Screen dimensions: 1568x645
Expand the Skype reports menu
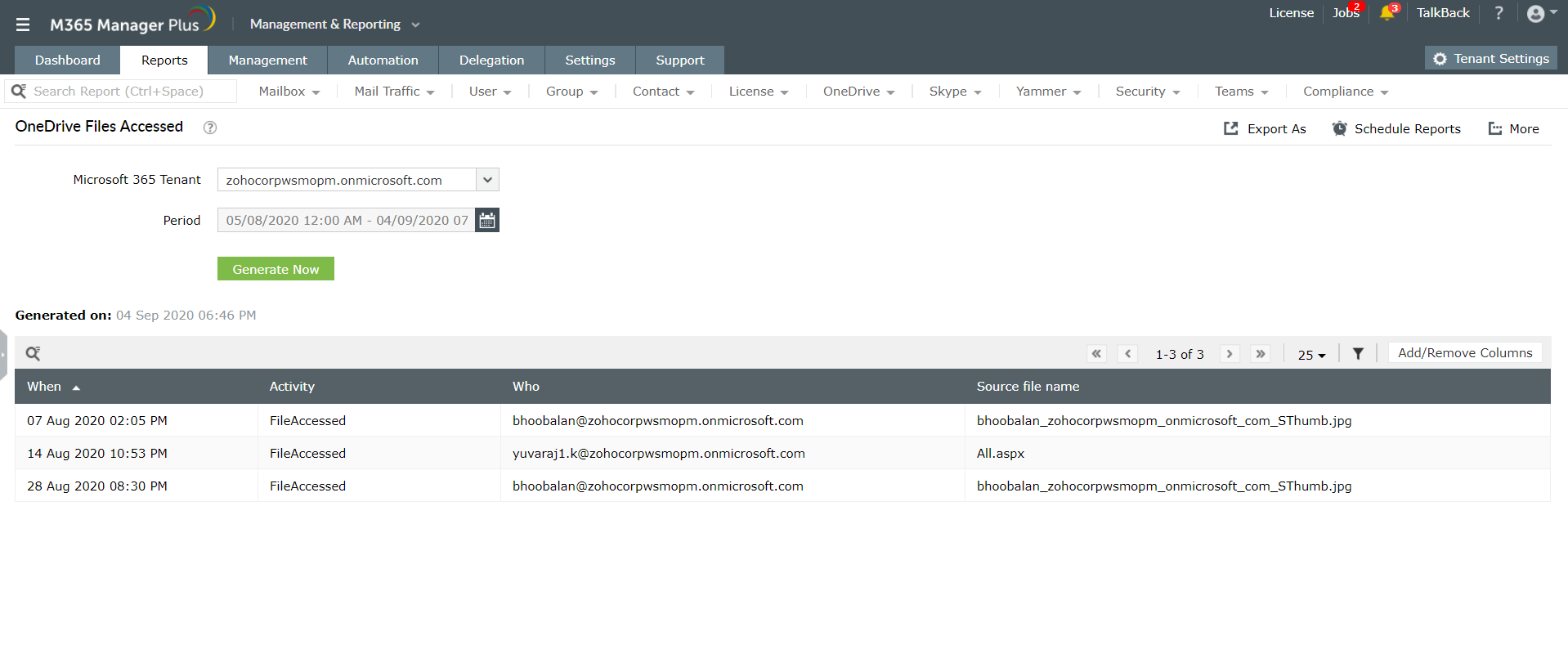[x=955, y=92]
